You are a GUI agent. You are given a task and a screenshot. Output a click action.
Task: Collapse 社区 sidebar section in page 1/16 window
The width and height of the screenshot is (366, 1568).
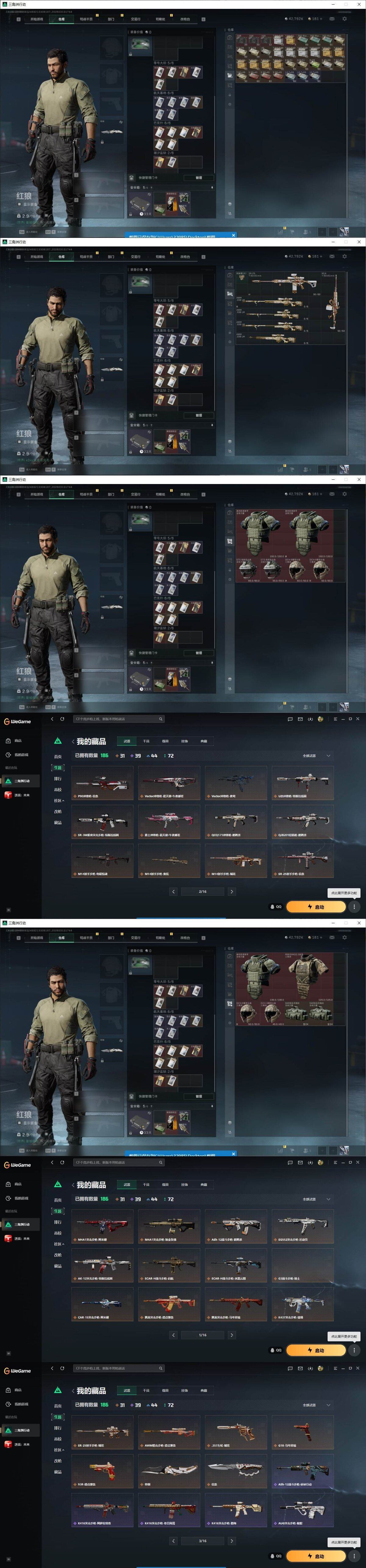click(59, 1244)
